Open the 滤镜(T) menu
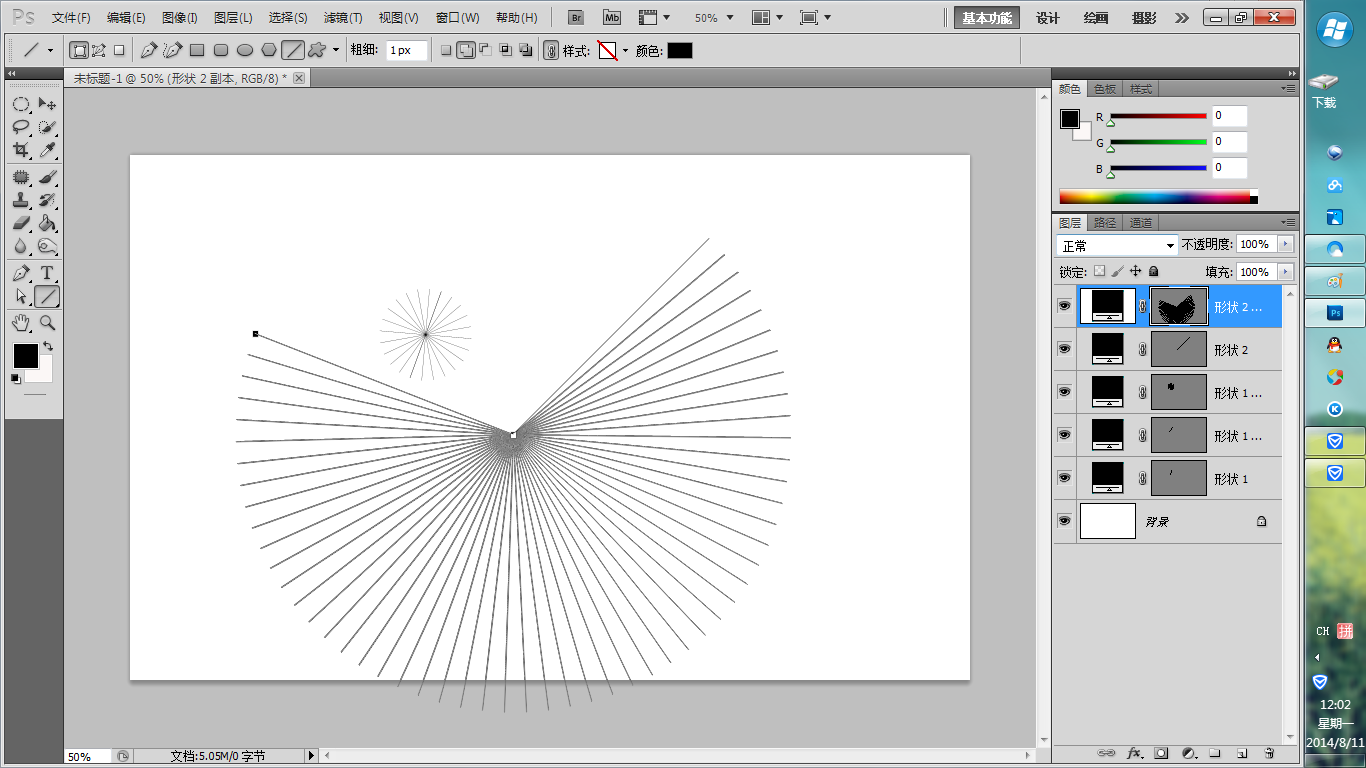The width and height of the screenshot is (1366, 768). tap(343, 18)
